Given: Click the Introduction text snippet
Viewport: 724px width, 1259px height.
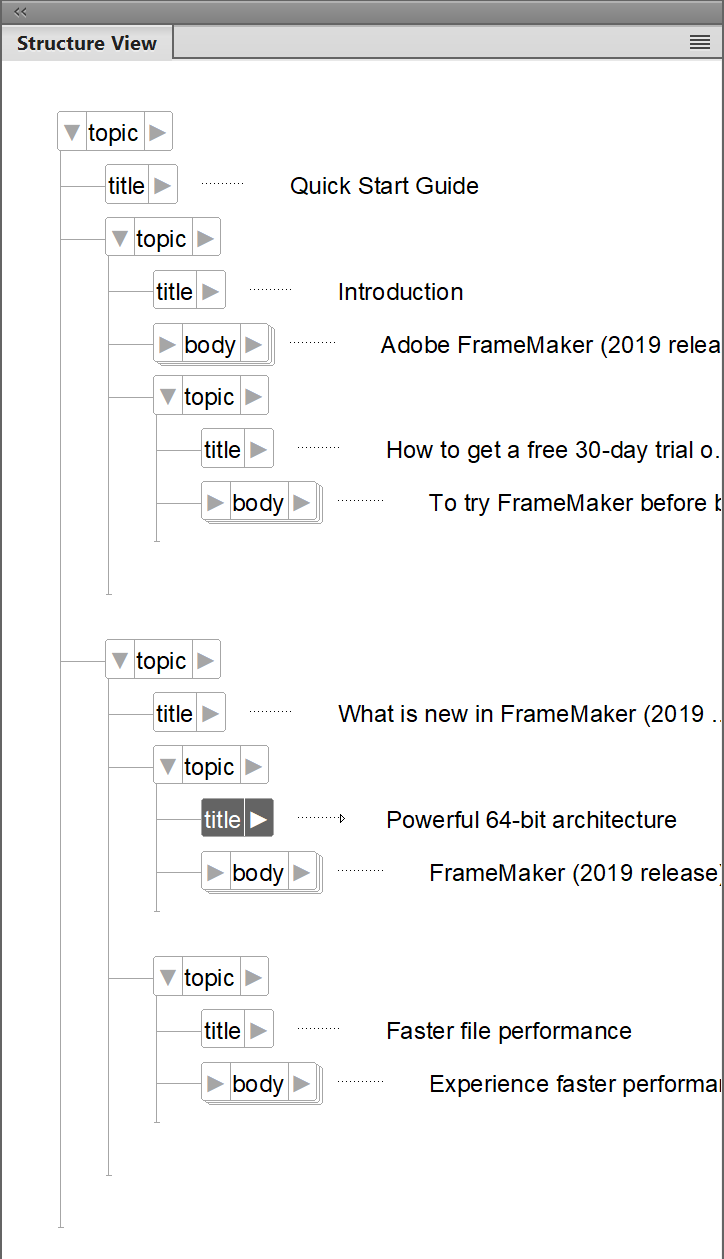Looking at the screenshot, I should tap(400, 291).
